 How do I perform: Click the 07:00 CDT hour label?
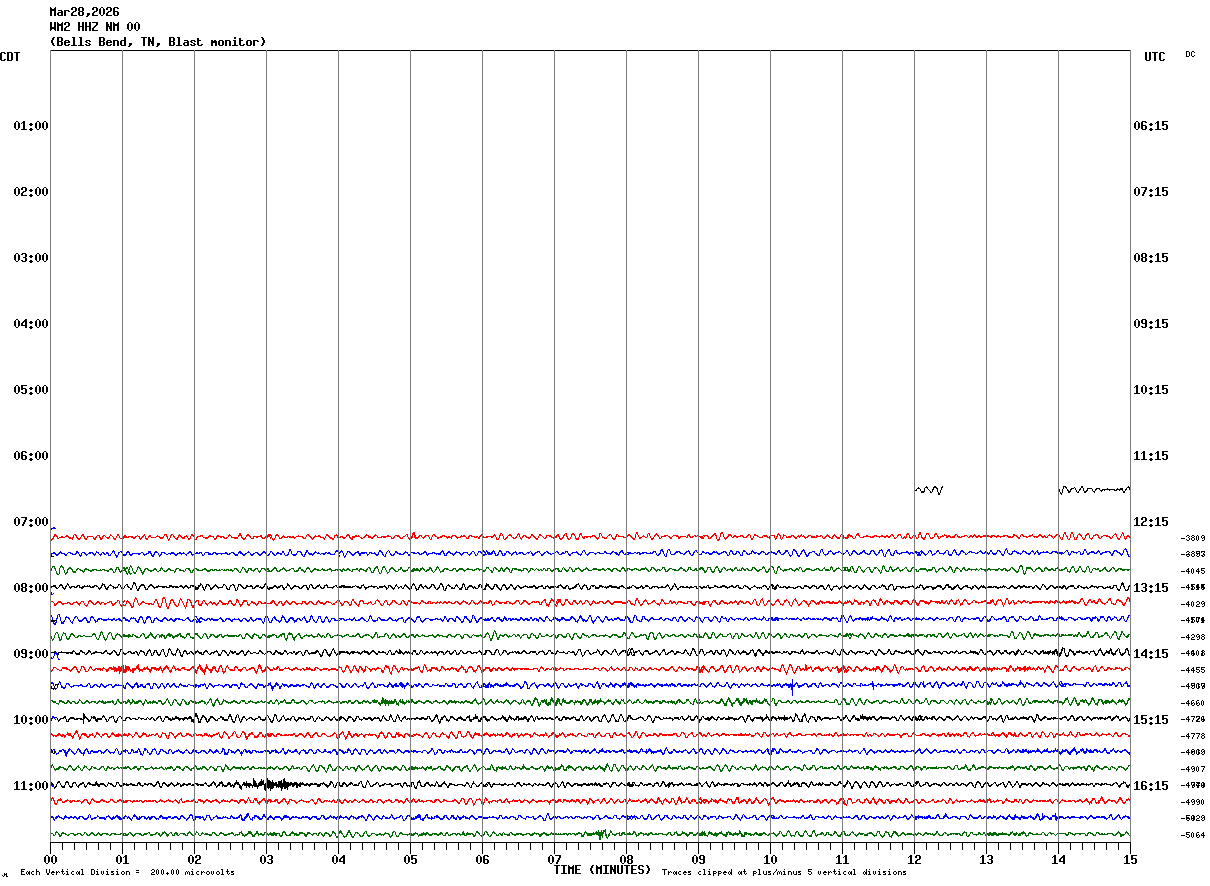point(31,522)
